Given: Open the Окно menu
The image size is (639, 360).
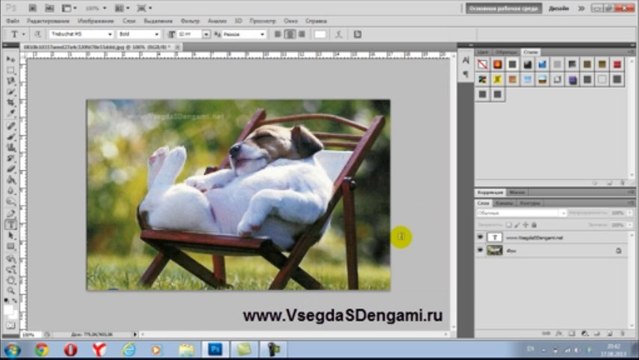Looking at the screenshot, I should tap(291, 21).
